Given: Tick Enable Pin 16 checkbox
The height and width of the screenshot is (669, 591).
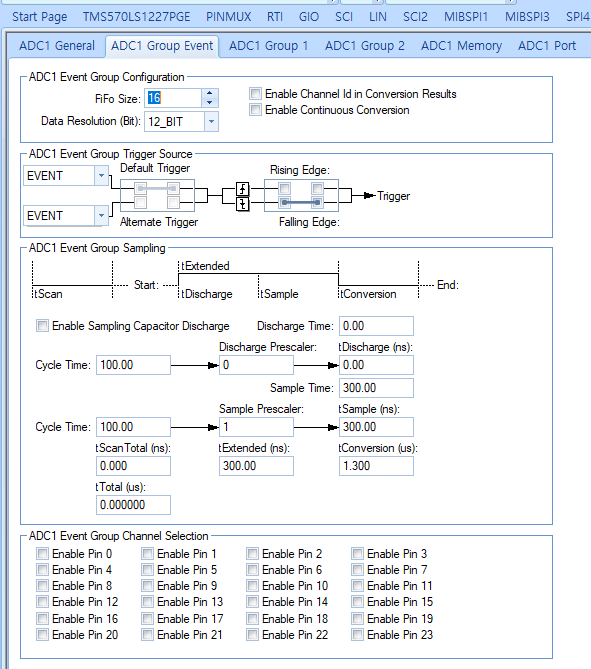Looking at the screenshot, I should point(42,619).
